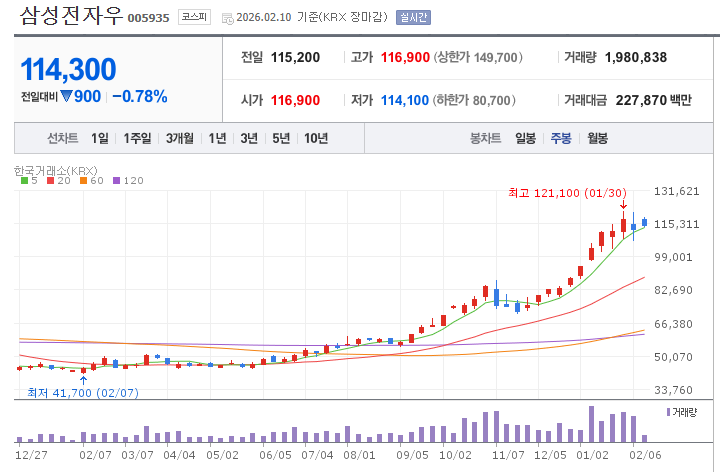Click the 최저 41,700 low marker
The image size is (720, 472).
pos(83,393)
